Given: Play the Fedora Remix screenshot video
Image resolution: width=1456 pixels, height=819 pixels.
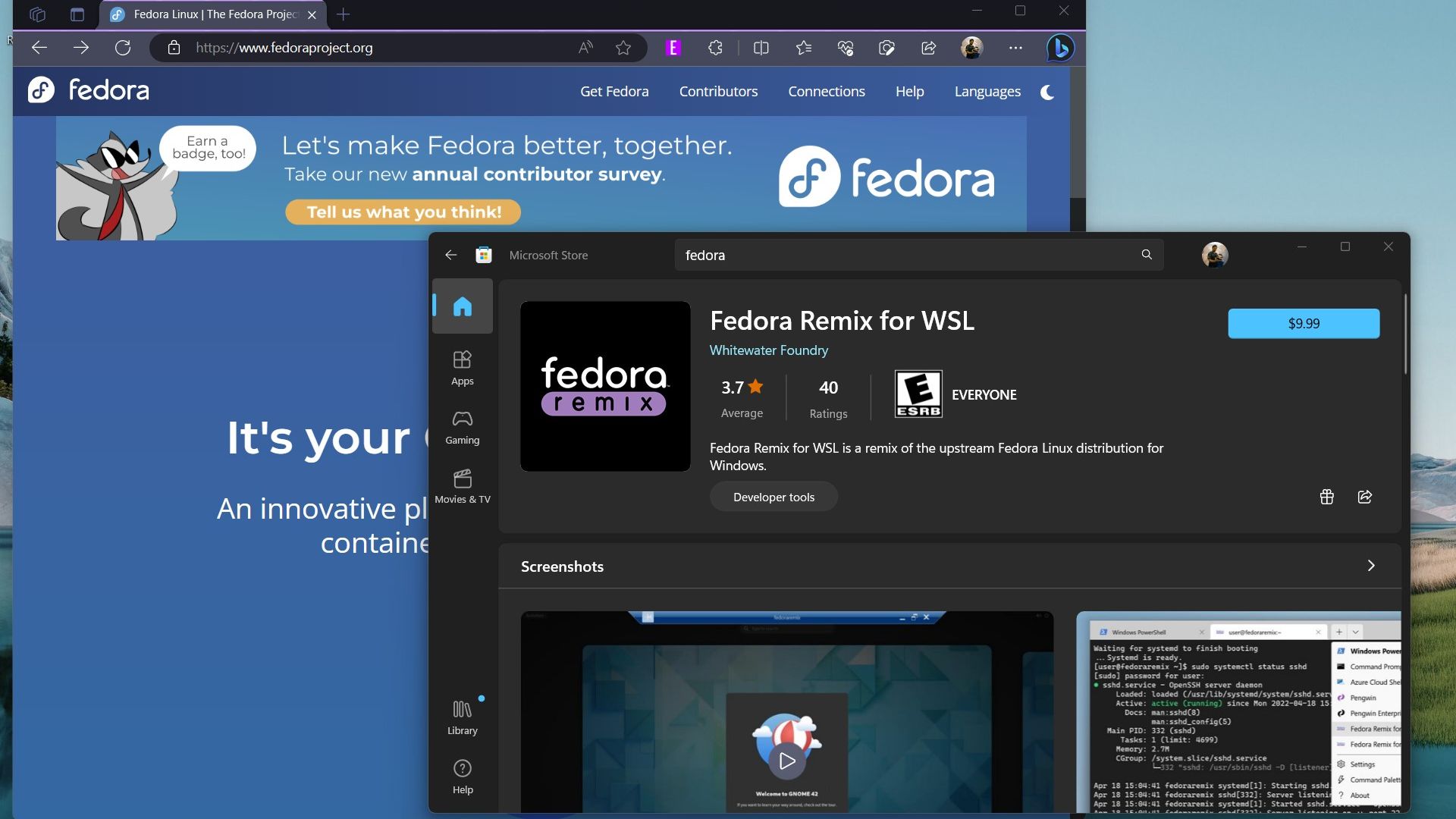Looking at the screenshot, I should [x=786, y=761].
